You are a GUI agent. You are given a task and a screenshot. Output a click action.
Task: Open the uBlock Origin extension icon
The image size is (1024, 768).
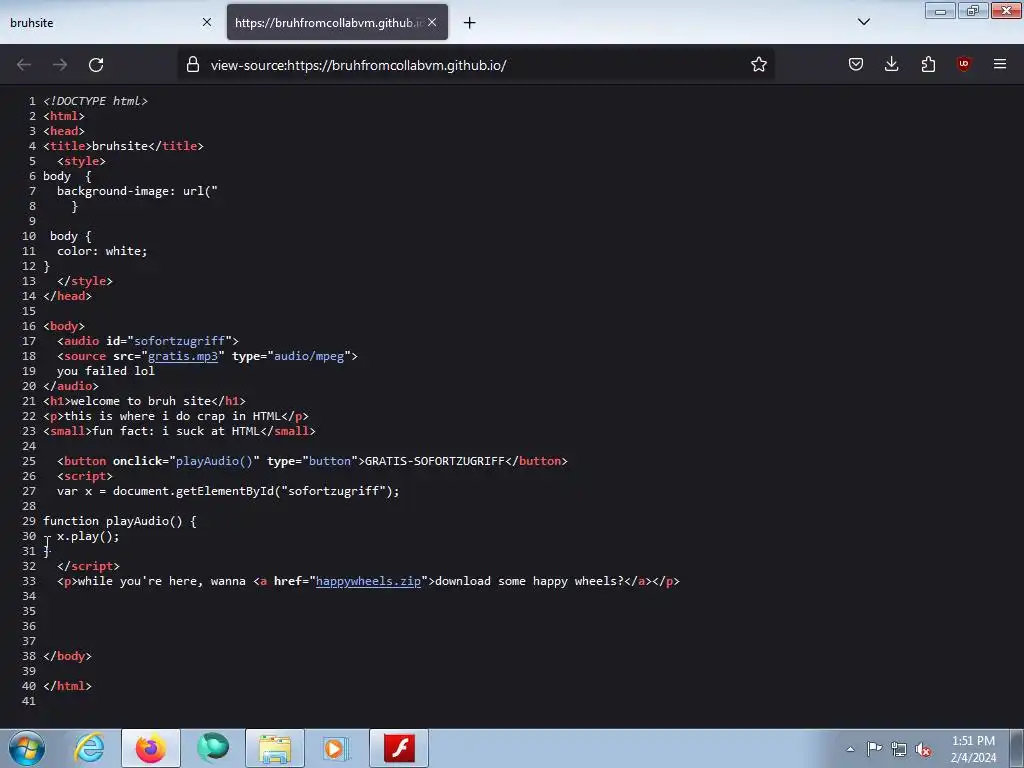pos(963,64)
